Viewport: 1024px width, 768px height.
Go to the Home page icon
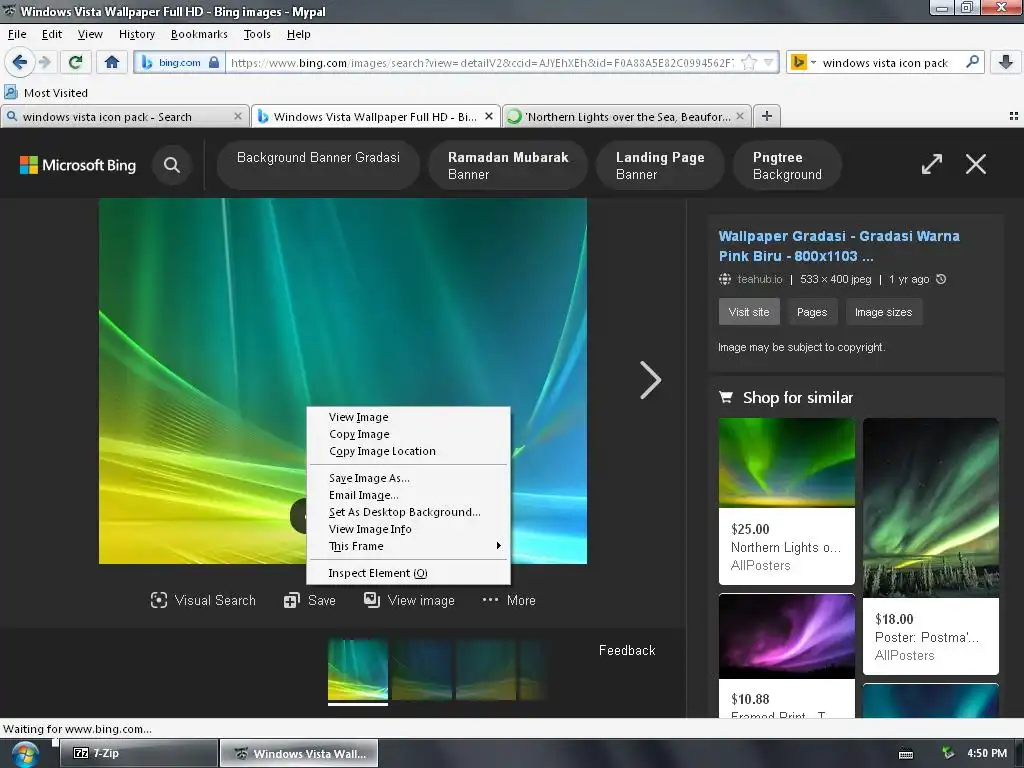click(x=112, y=63)
